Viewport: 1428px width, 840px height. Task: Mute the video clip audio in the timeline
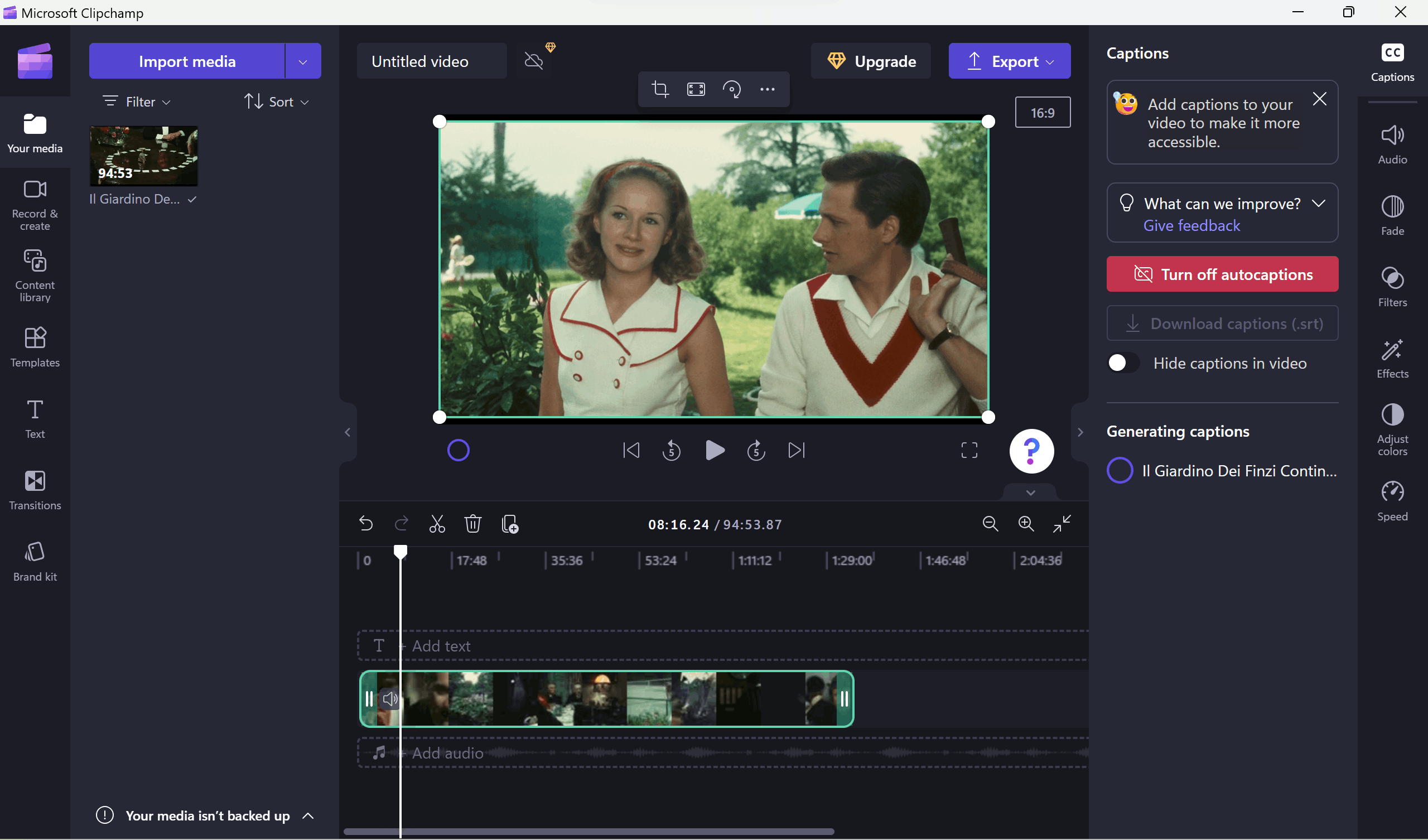point(390,698)
